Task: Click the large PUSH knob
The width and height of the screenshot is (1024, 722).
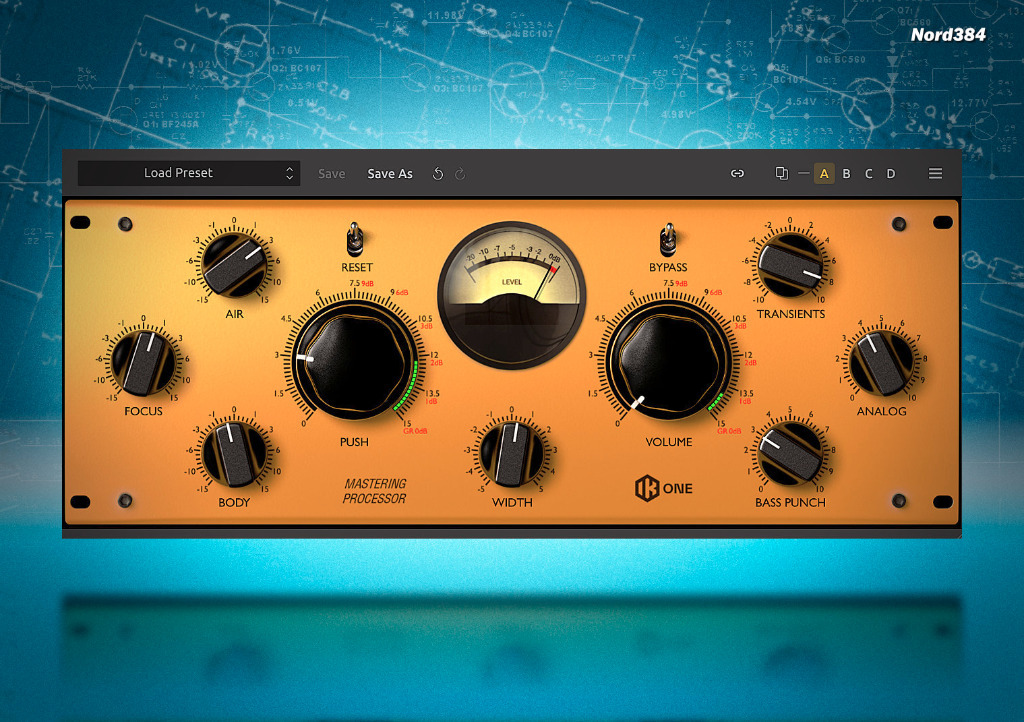Action: (x=355, y=361)
